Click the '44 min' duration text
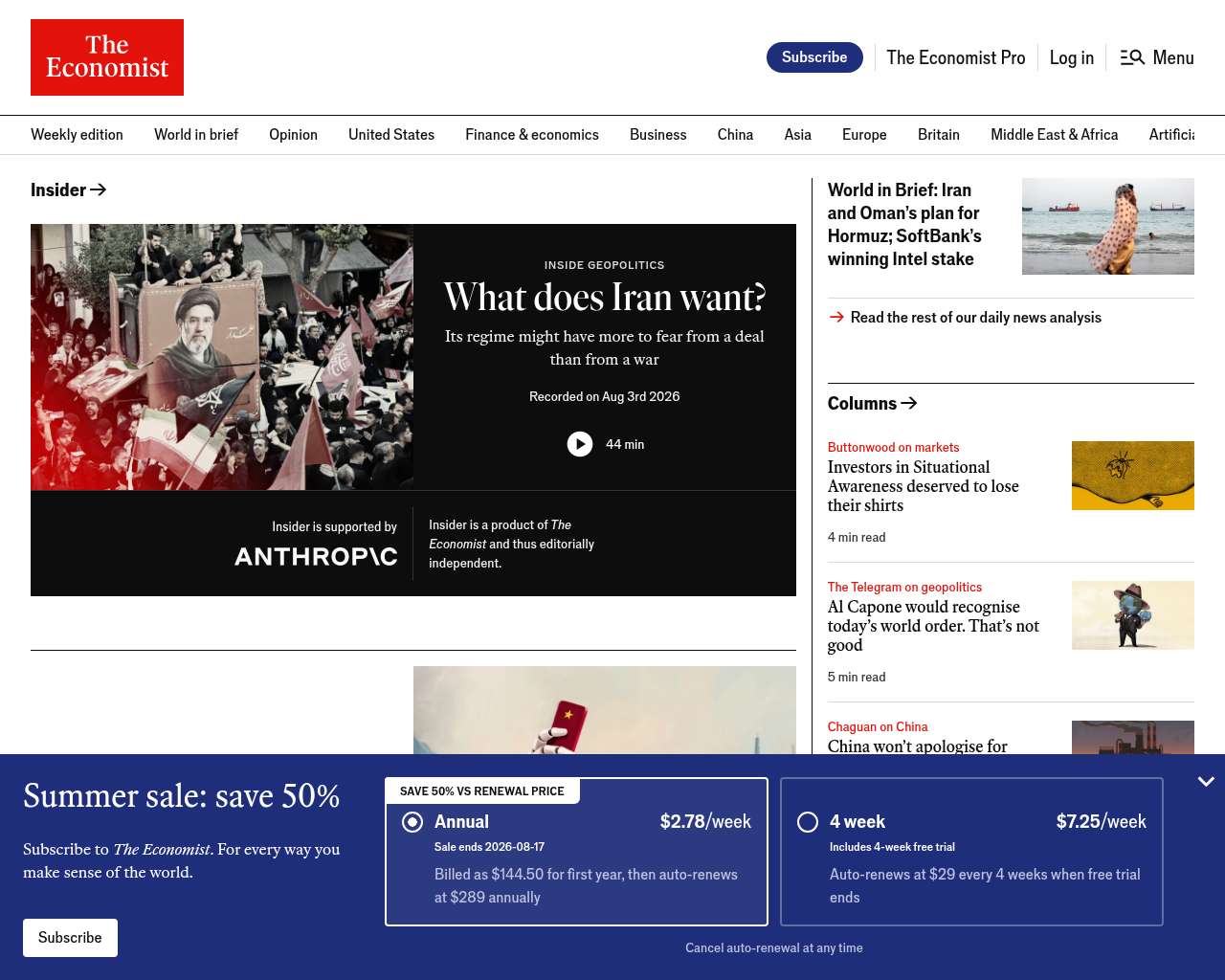This screenshot has width=1225, height=980. [625, 444]
